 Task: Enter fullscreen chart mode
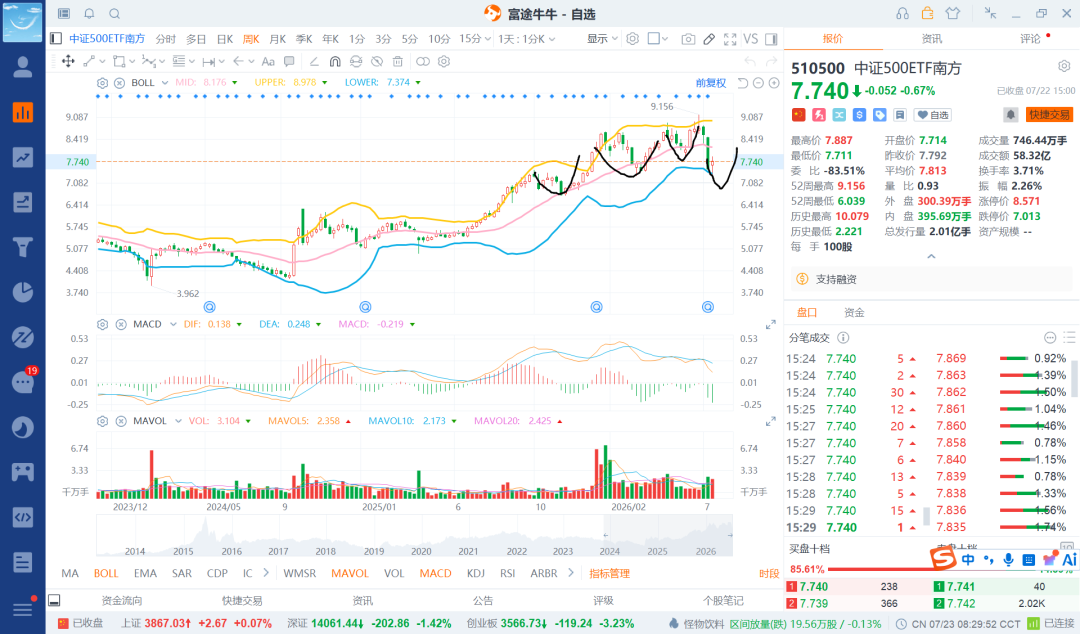pyautogui.click(x=730, y=39)
